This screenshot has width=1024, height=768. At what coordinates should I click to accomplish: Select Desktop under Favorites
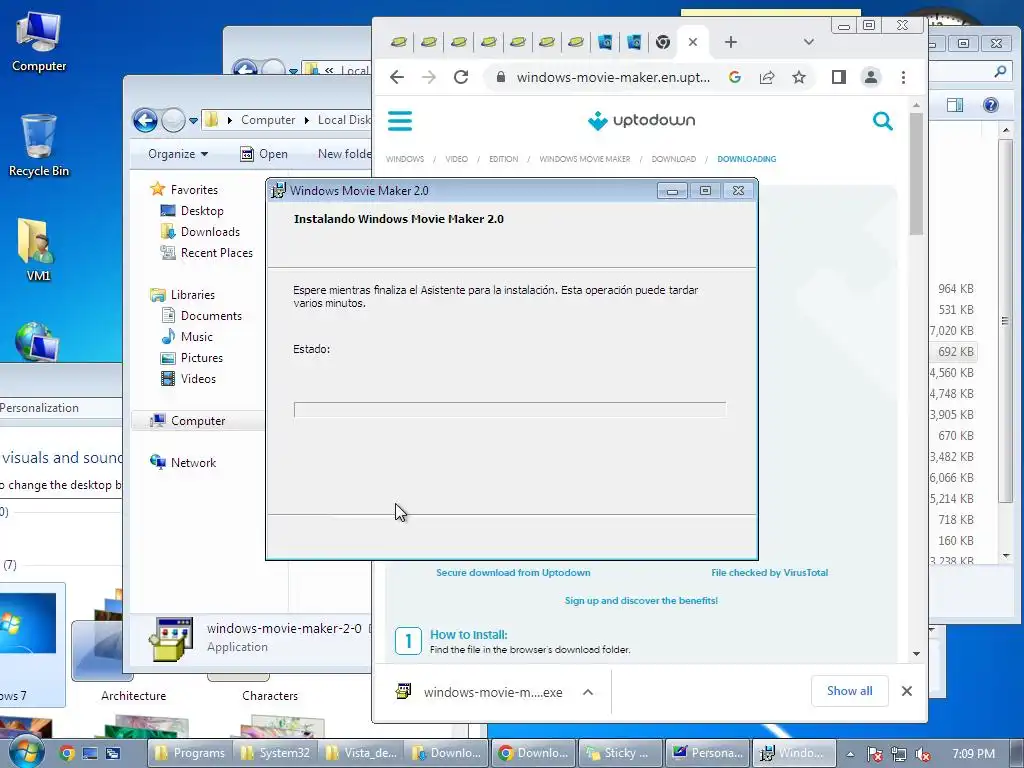click(192, 210)
